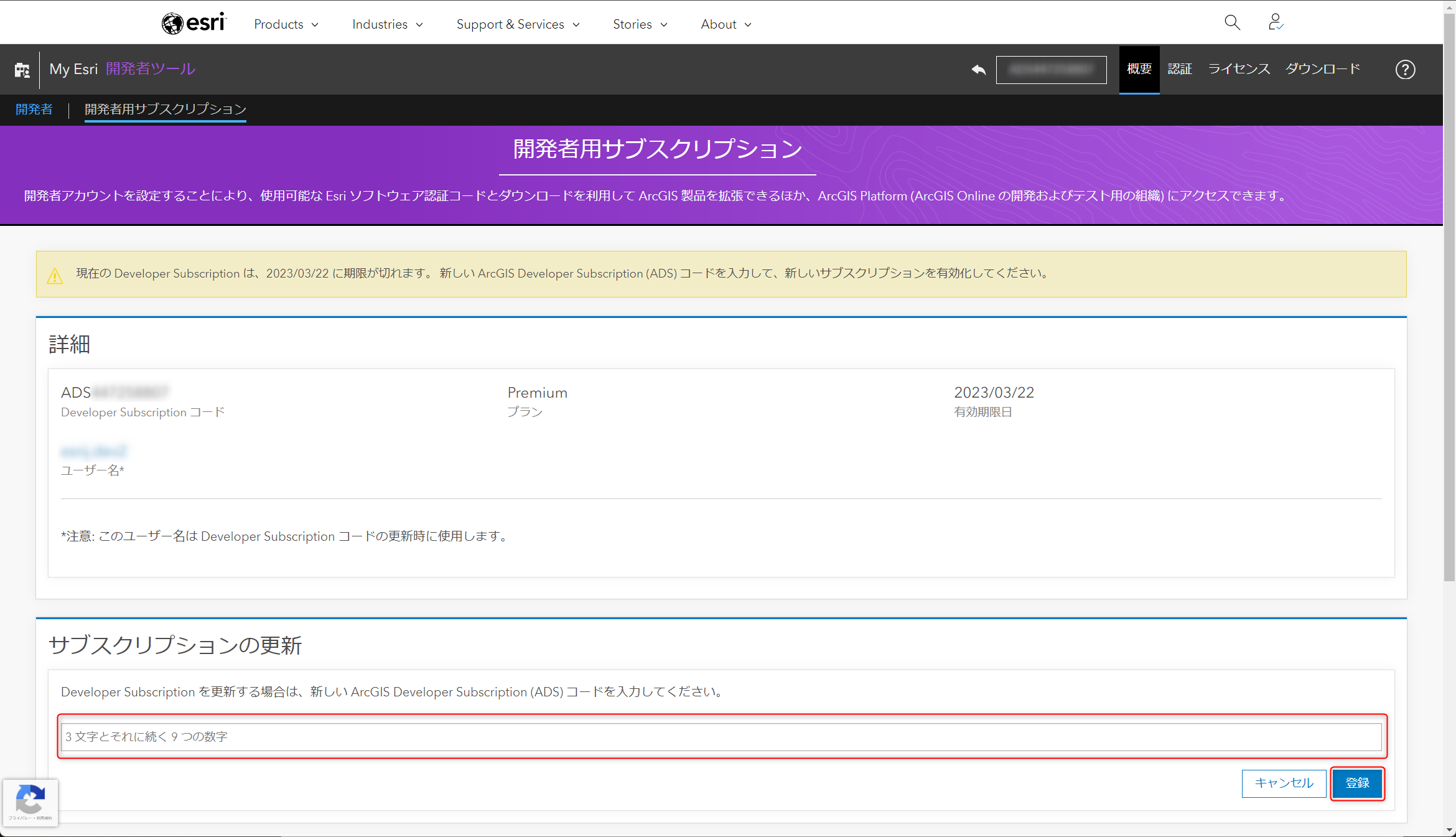This screenshot has height=837, width=1456.
Task: Click the back reply arrow icon
Action: click(978, 69)
